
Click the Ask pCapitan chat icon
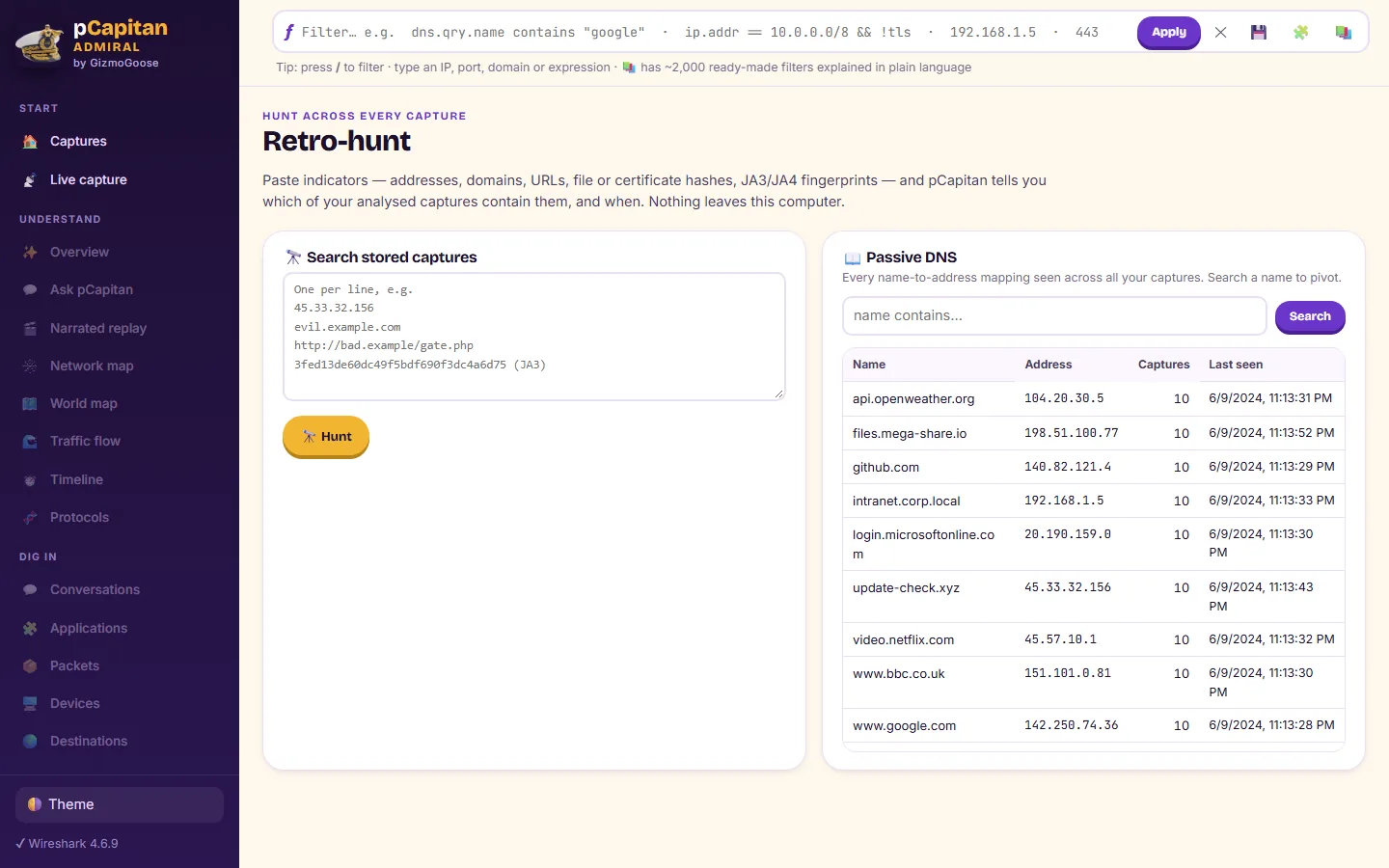click(x=30, y=290)
